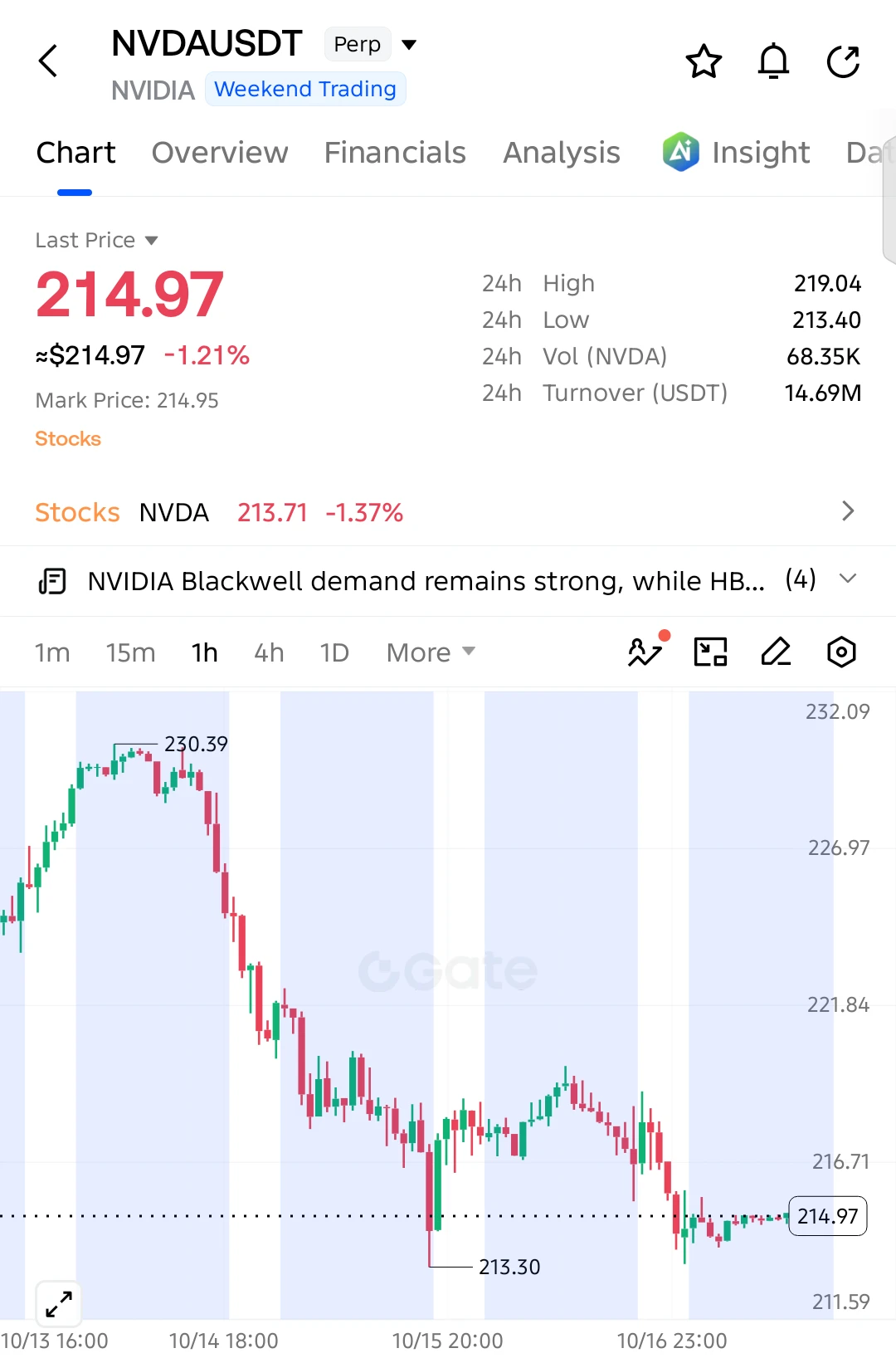Open the NVDA Stocks row

[x=448, y=512]
